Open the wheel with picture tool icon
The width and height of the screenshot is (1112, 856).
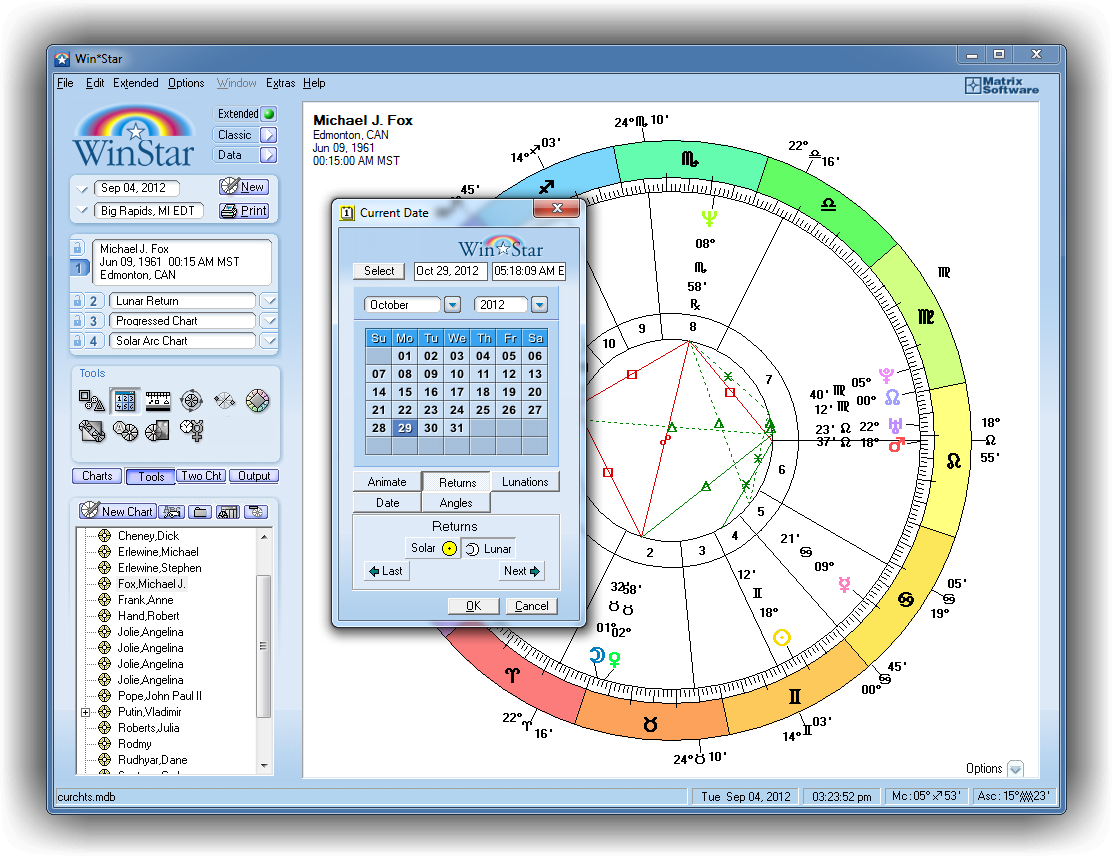click(x=157, y=430)
